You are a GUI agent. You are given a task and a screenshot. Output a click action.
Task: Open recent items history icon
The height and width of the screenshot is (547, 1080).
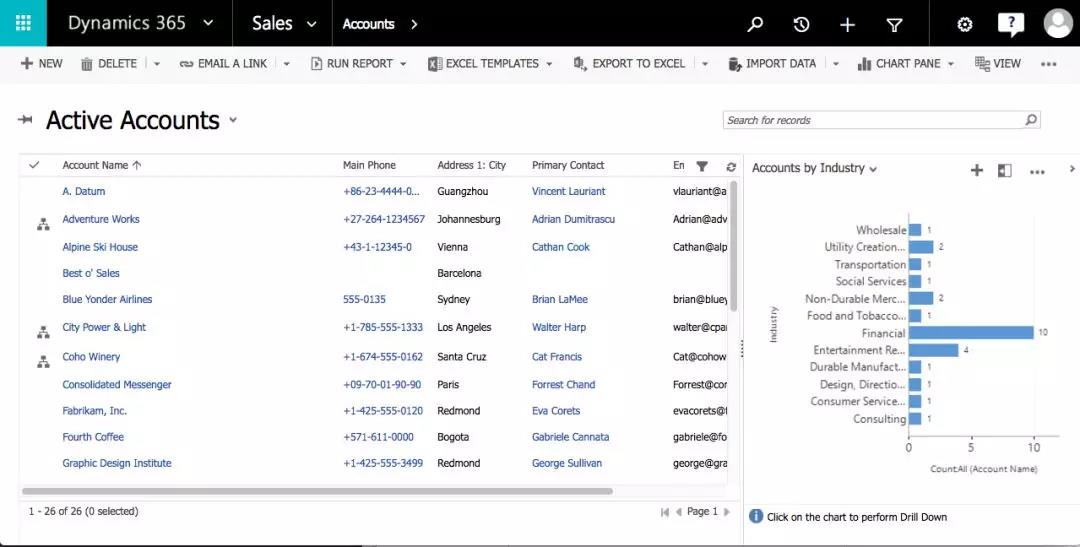point(801,24)
